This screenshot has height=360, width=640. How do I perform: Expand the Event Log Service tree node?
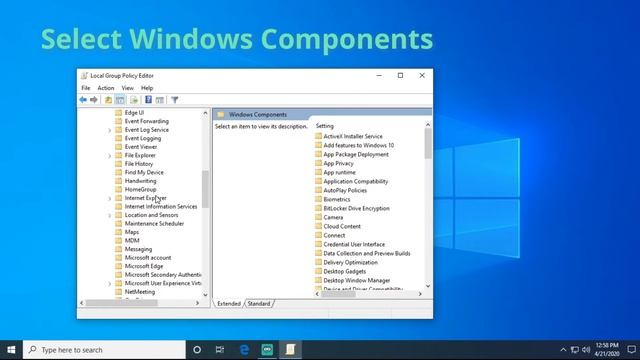coord(109,130)
